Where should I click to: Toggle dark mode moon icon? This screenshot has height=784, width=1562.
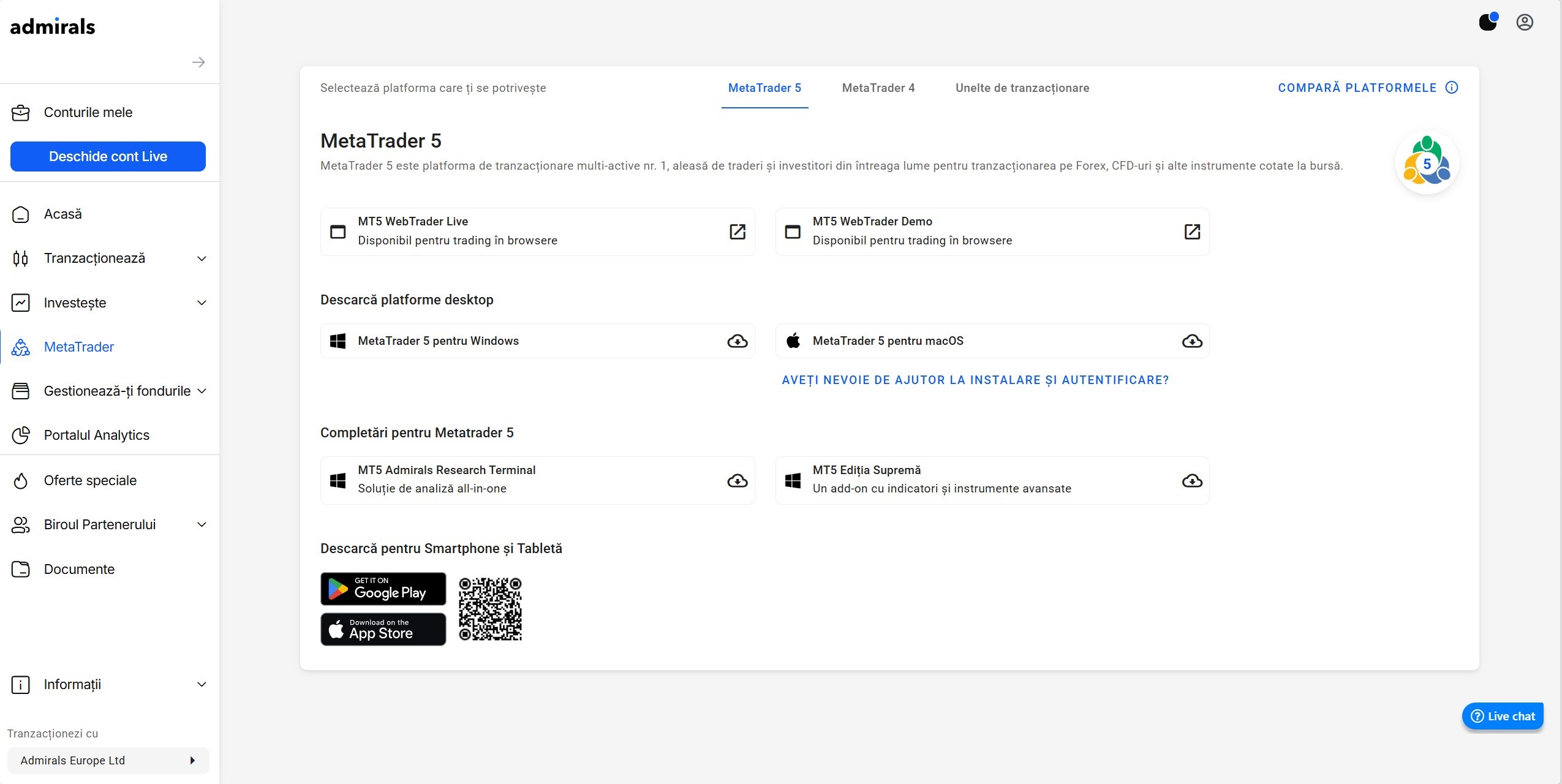click(1488, 22)
